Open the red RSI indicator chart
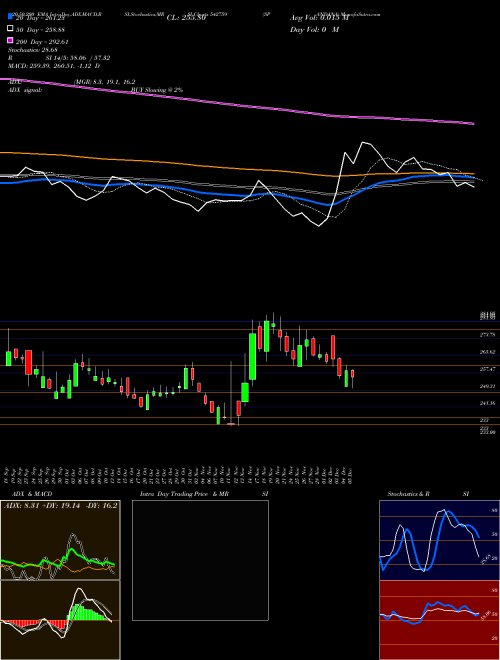Image resolution: width=500 pixels, height=660 pixels. click(439, 620)
